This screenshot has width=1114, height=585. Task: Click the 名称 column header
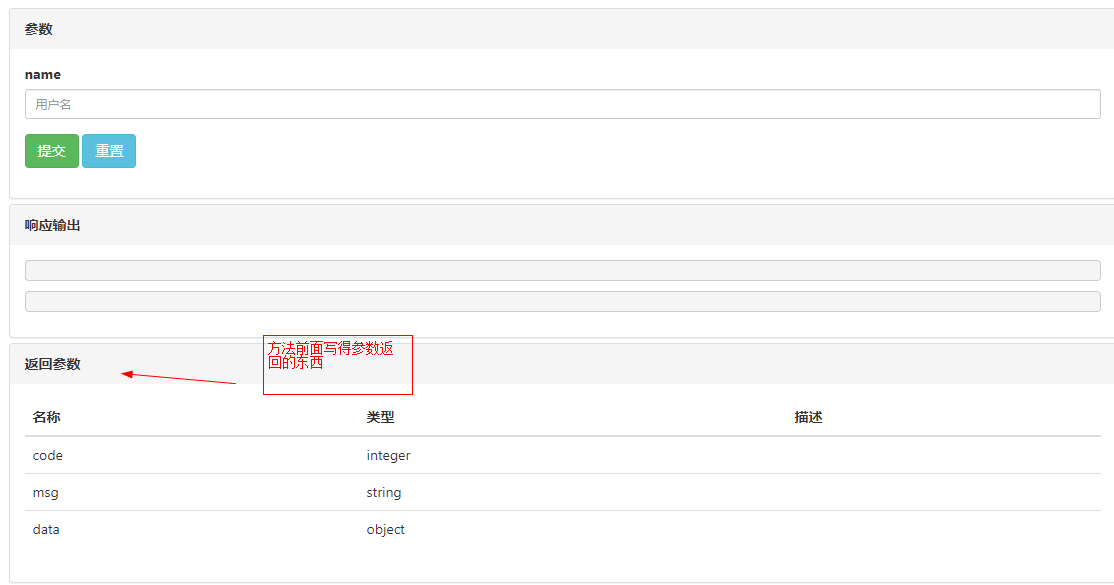[x=47, y=417]
